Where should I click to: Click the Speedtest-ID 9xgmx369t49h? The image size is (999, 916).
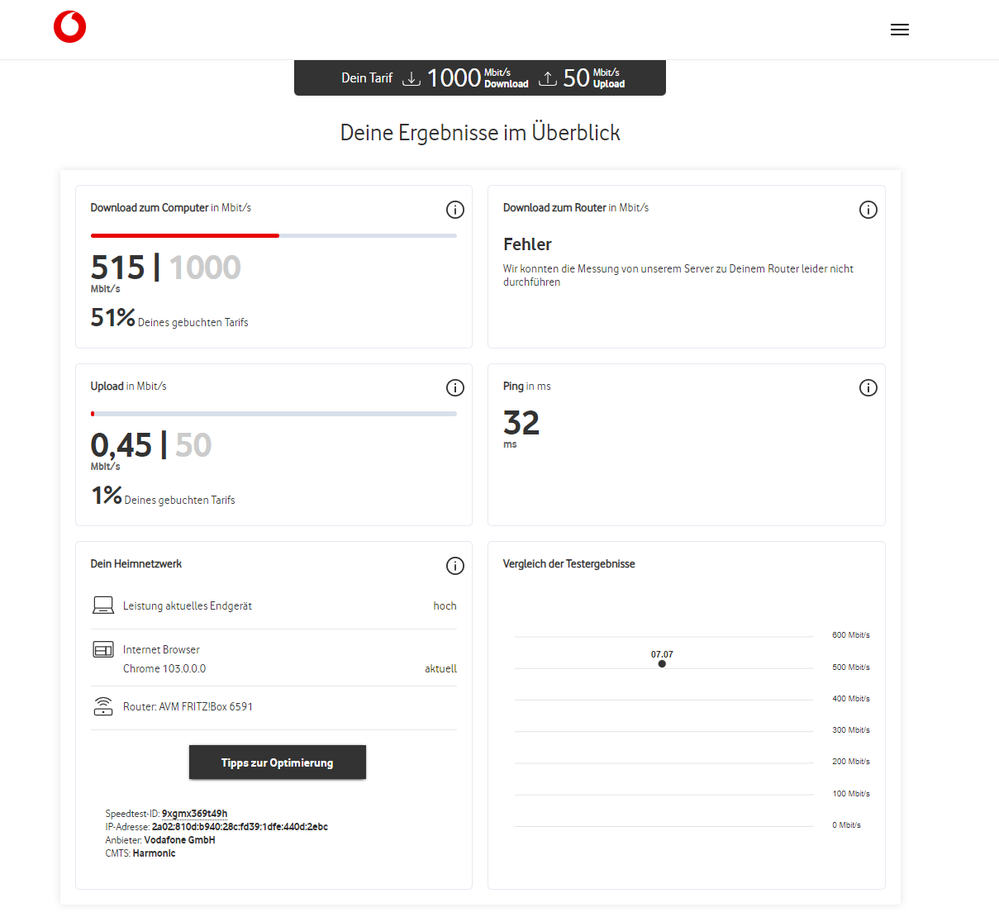point(195,814)
